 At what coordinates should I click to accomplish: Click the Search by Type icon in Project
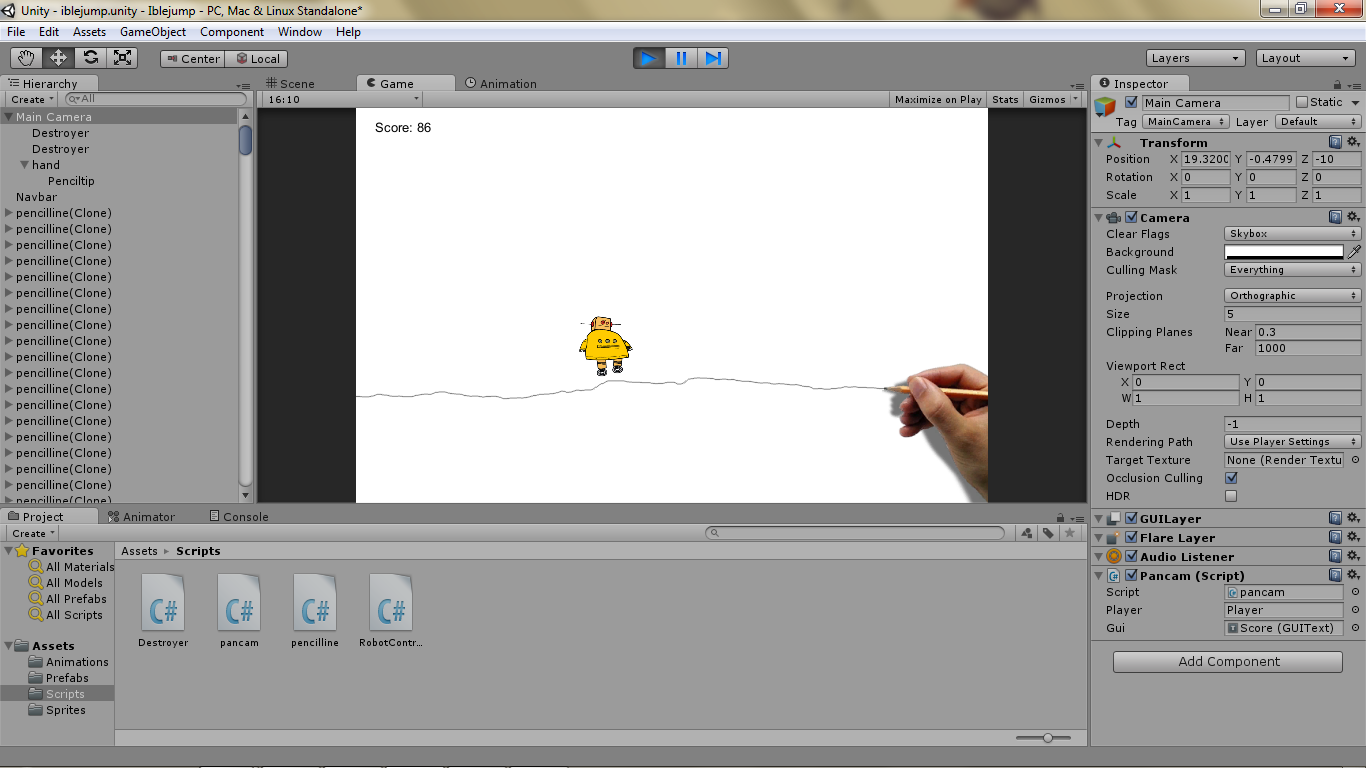point(1027,533)
